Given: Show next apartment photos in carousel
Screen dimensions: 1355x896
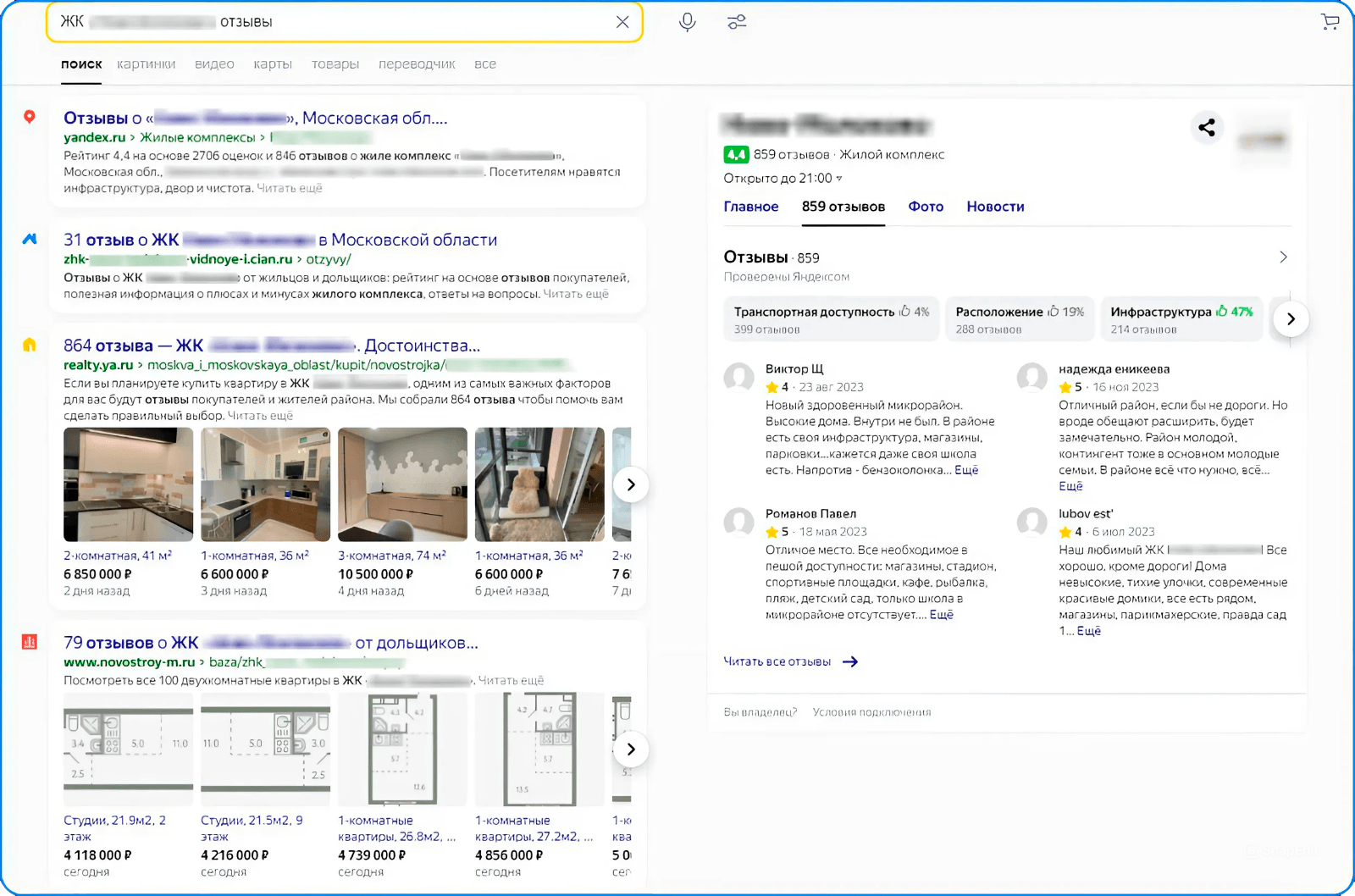Looking at the screenshot, I should tap(630, 484).
